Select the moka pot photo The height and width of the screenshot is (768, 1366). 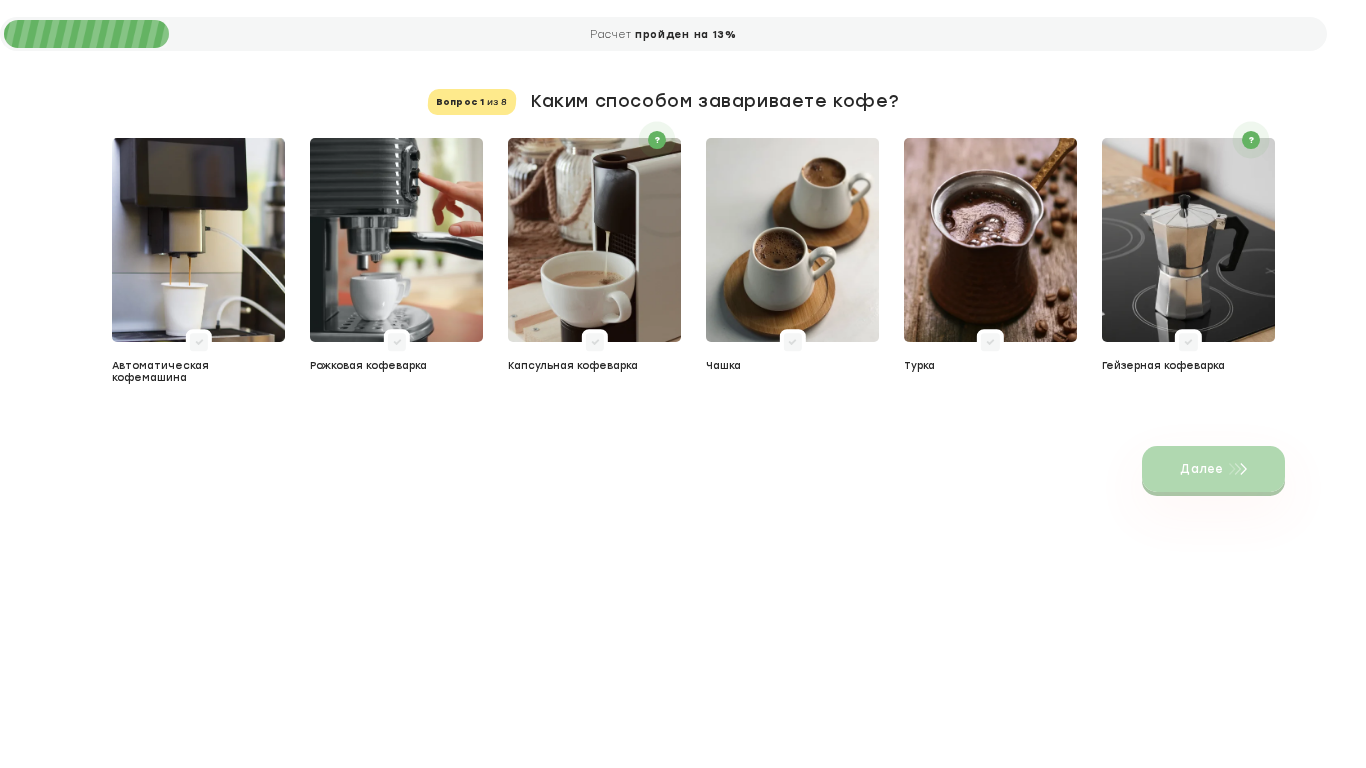[x=1188, y=240]
